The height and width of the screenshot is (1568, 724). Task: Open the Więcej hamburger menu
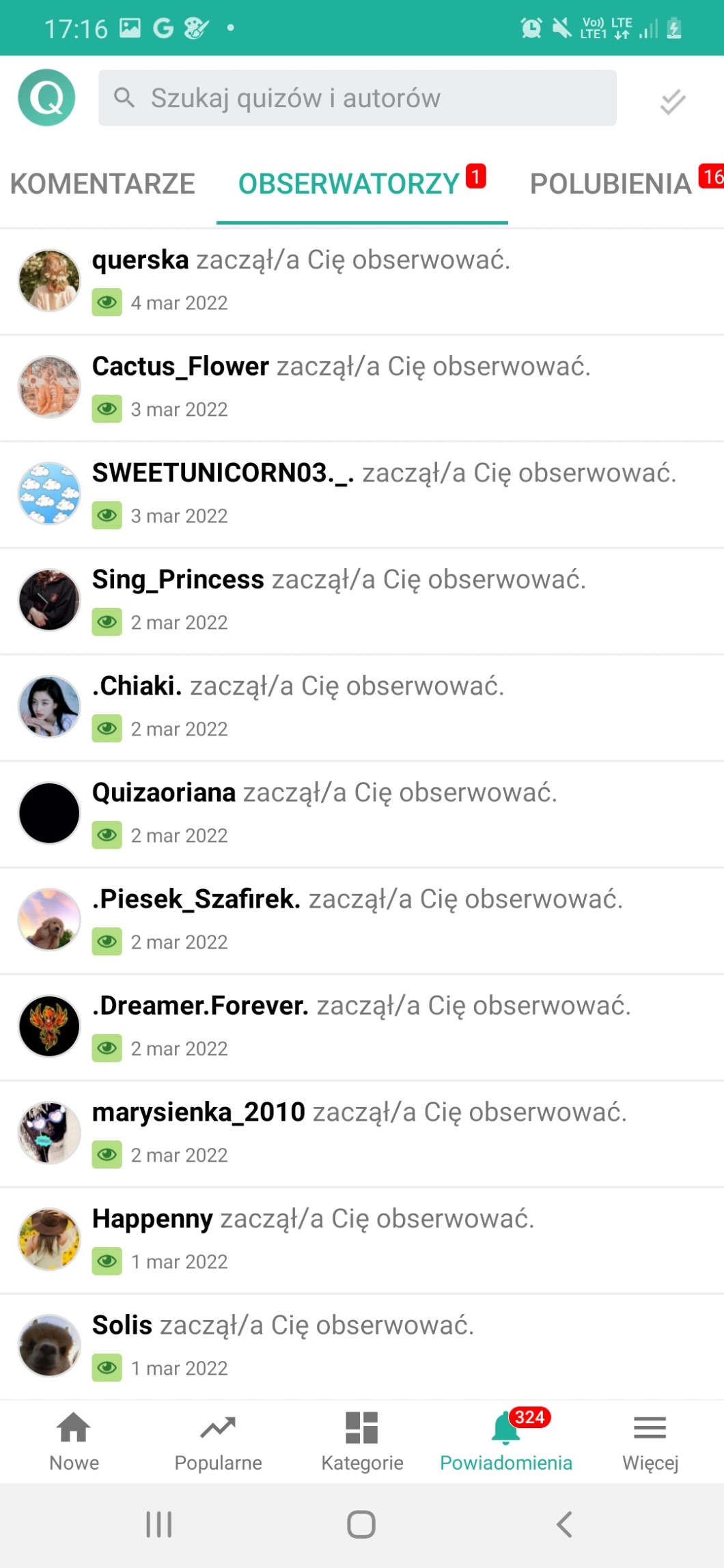pyautogui.click(x=650, y=1427)
